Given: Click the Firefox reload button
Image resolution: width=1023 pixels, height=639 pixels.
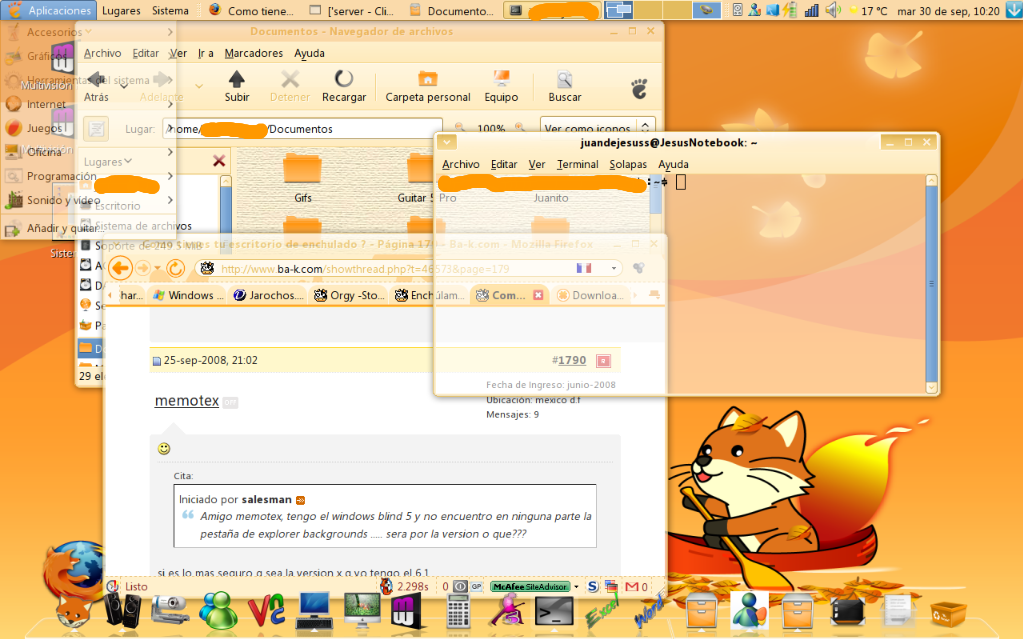Looking at the screenshot, I should [x=176, y=268].
